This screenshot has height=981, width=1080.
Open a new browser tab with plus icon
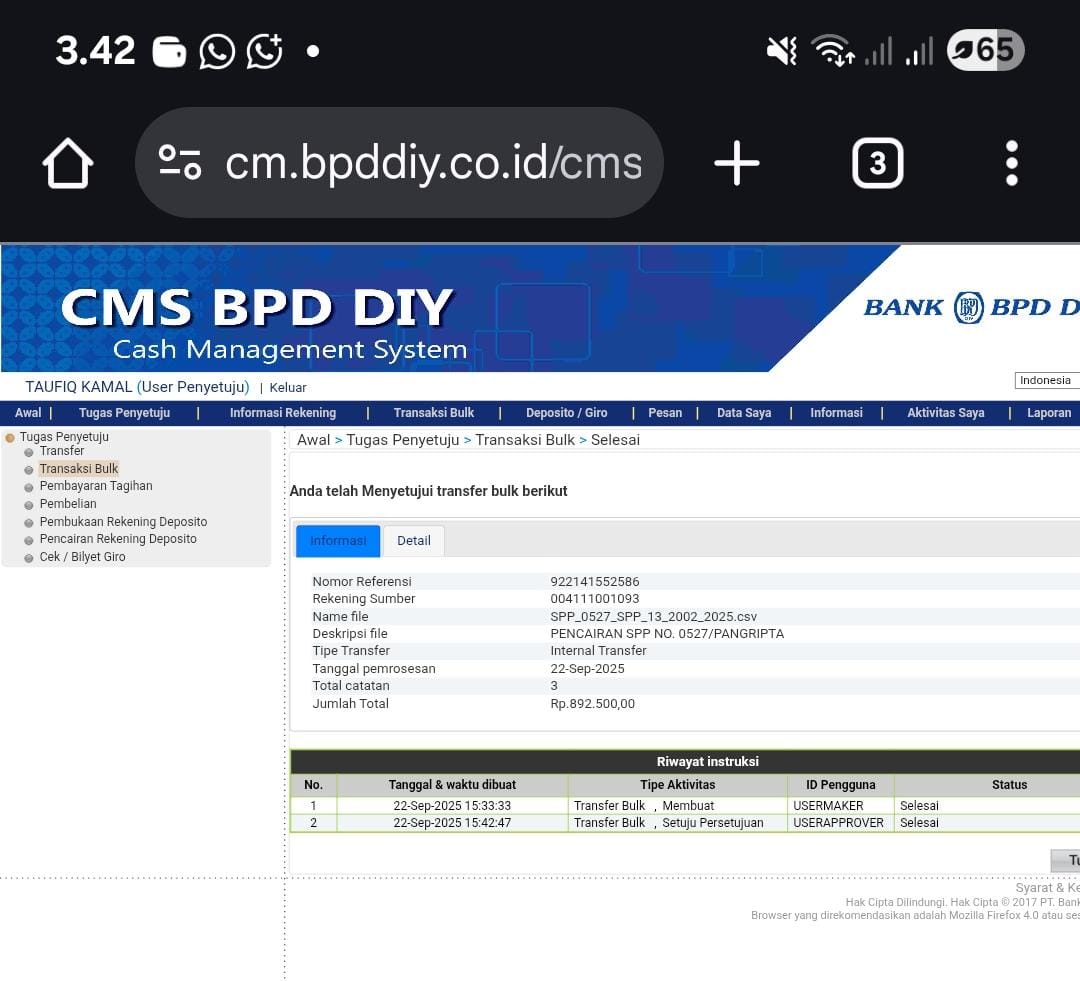coord(736,163)
